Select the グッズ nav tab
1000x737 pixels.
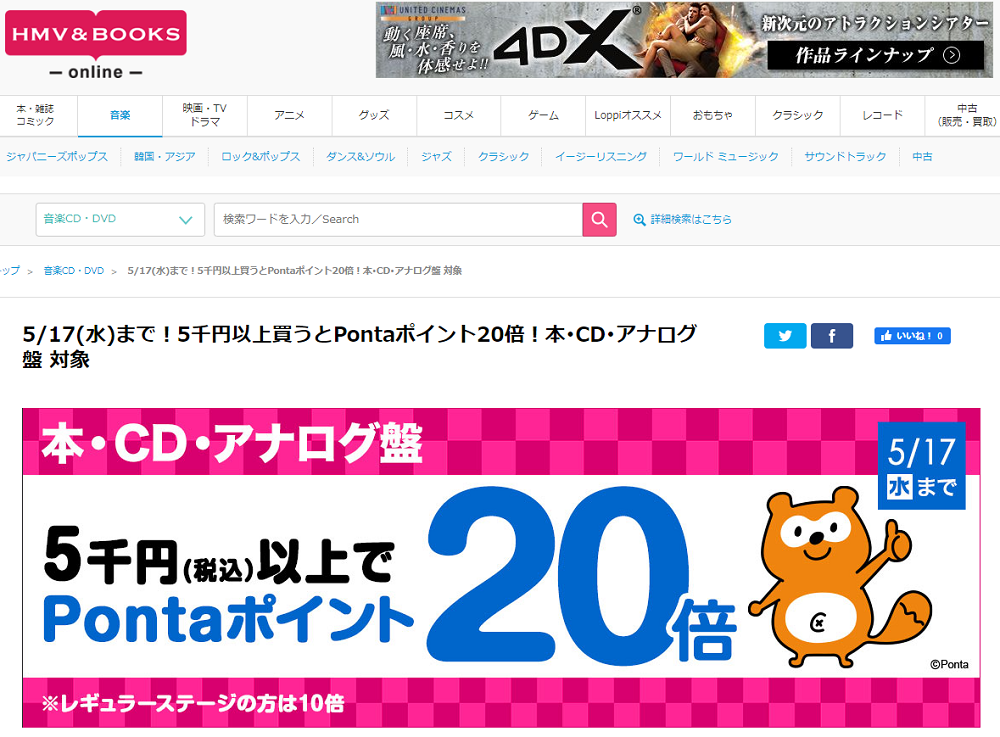(x=374, y=115)
